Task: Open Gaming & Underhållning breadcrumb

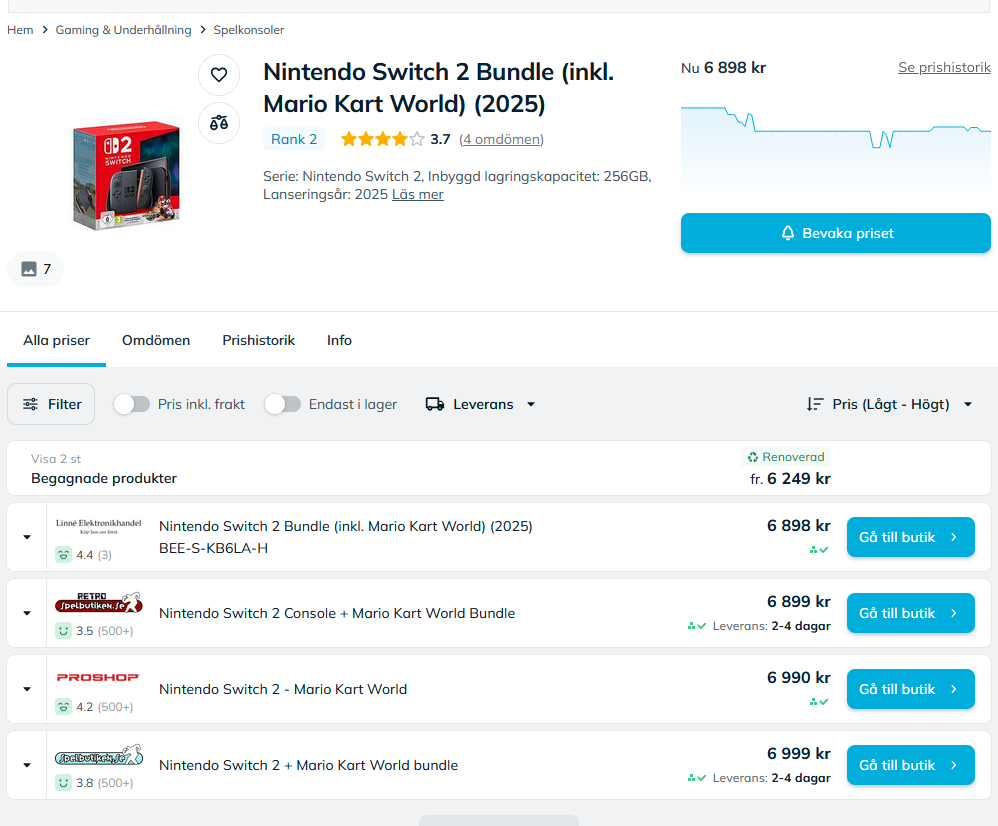Action: 123,30
